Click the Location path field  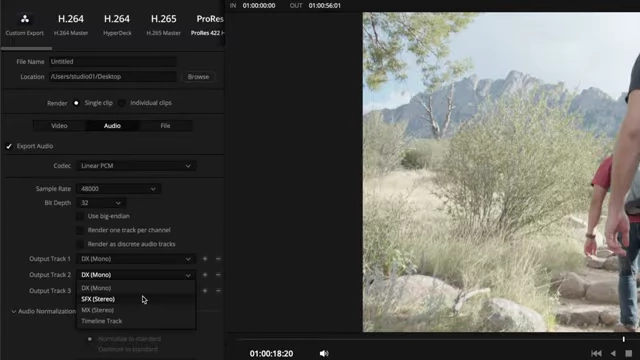point(113,77)
